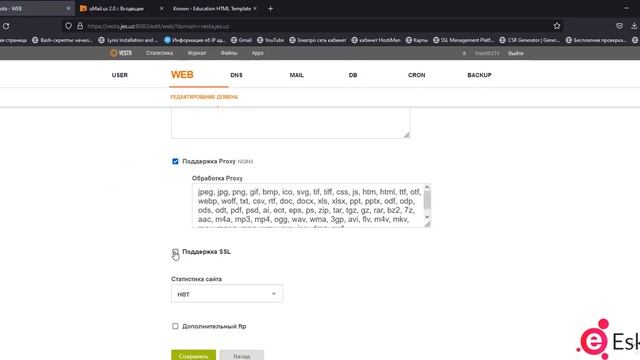The height and width of the screenshot is (360, 640).
Task: Click the gray Назад button
Action: pyautogui.click(x=242, y=355)
